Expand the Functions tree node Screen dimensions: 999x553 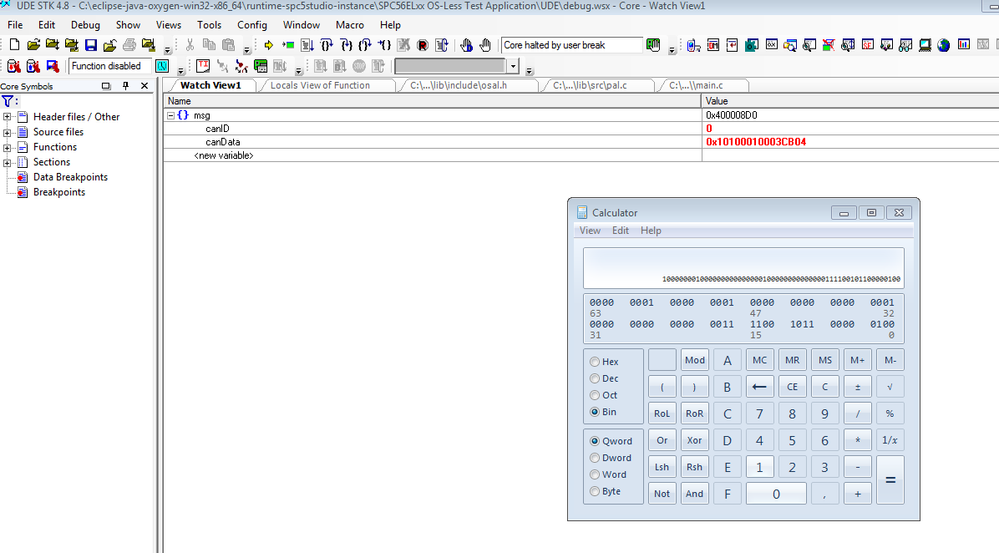coord(7,147)
